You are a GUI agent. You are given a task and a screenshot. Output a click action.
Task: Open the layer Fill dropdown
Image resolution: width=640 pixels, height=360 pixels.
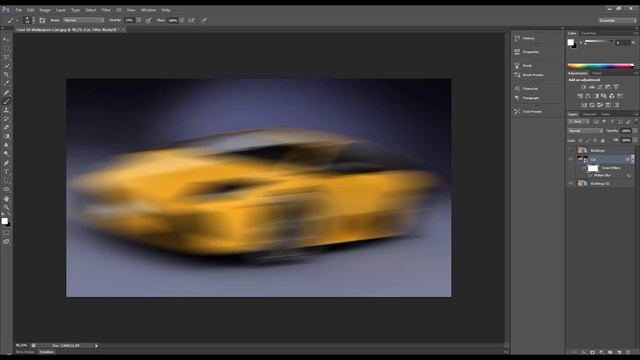[635, 140]
